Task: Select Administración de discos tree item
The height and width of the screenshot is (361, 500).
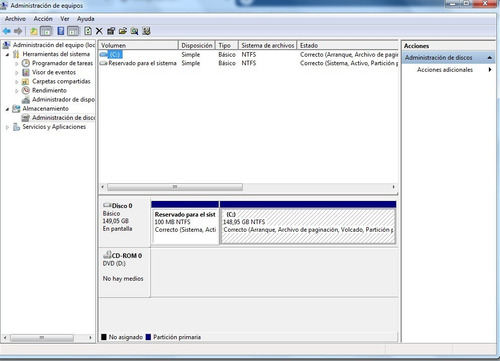Action: 63,118
